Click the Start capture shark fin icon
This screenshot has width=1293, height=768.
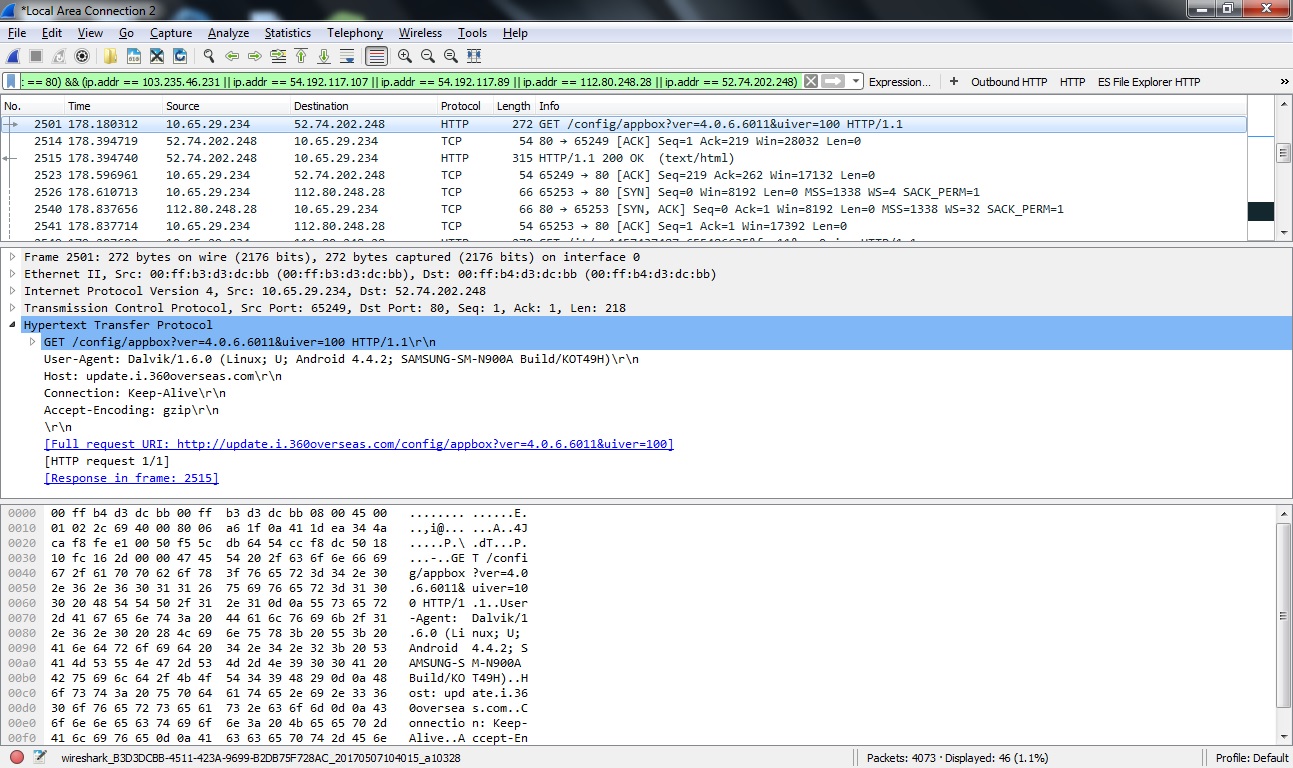coord(13,57)
